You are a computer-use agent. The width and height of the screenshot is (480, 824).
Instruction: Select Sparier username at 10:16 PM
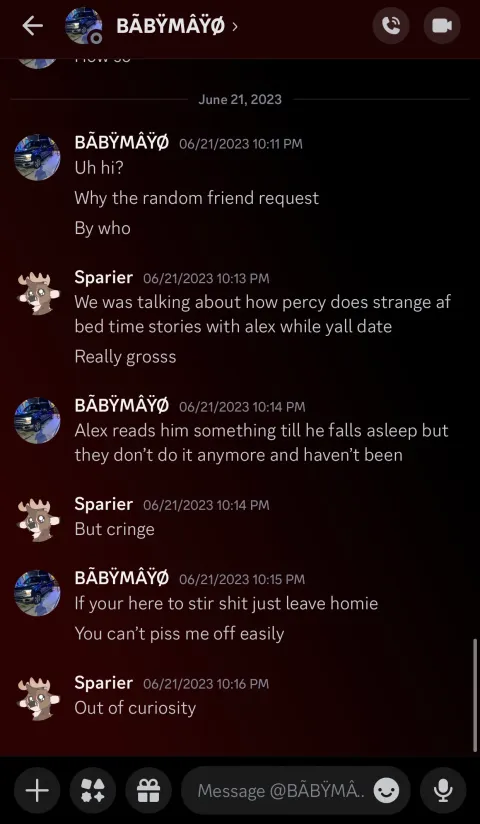tap(104, 683)
